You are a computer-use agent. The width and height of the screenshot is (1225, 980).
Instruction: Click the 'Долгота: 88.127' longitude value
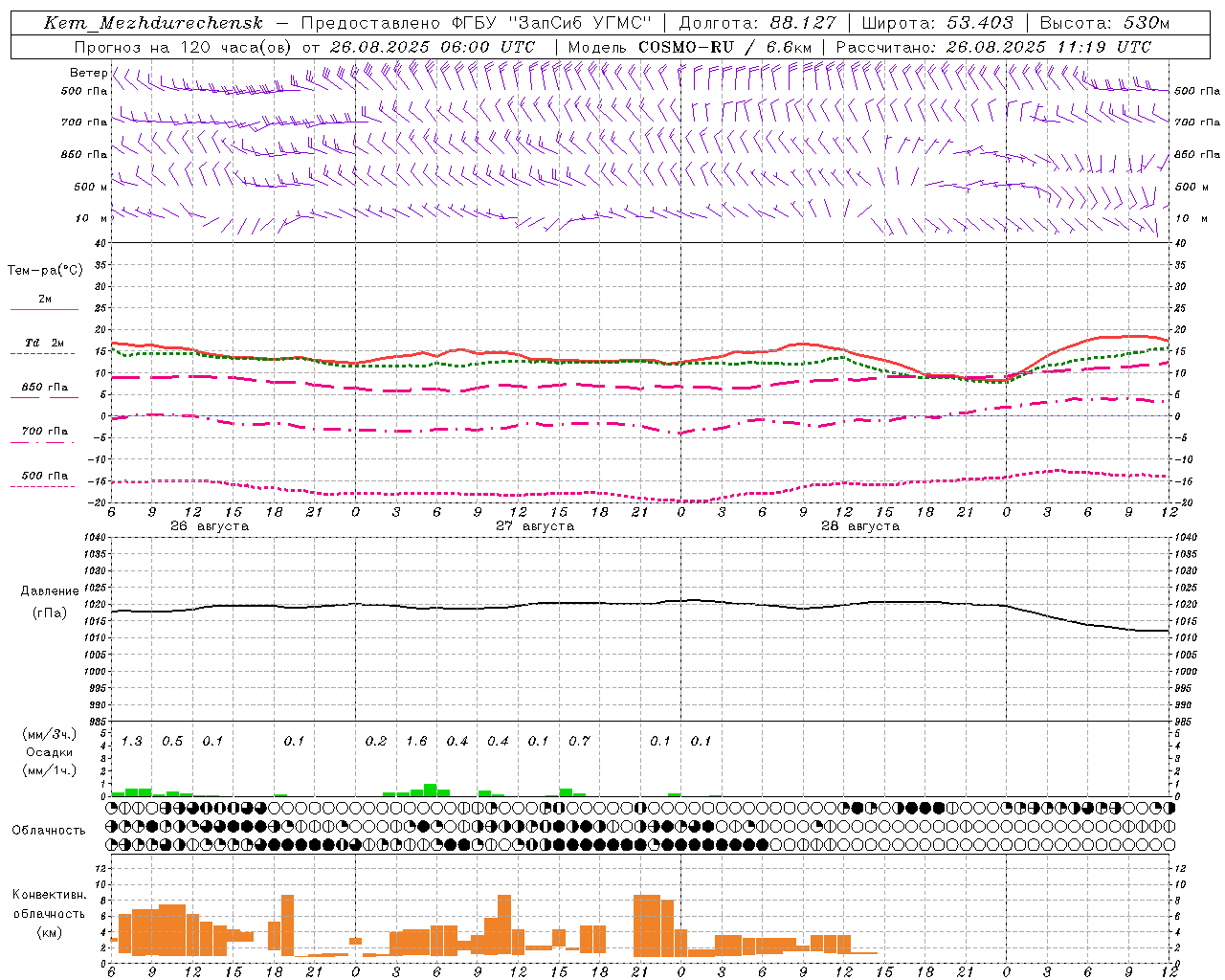pyautogui.click(x=757, y=23)
